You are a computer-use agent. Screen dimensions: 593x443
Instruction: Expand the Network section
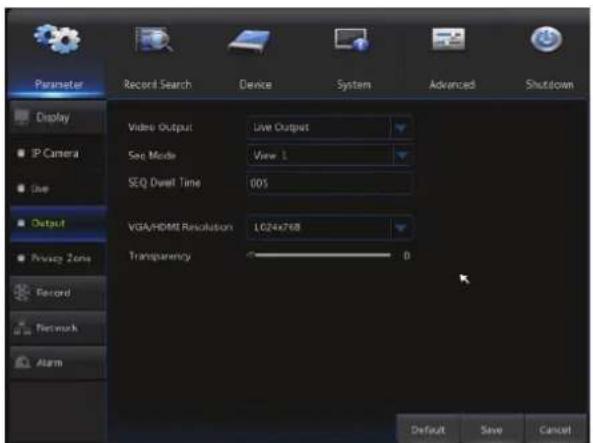58,328
